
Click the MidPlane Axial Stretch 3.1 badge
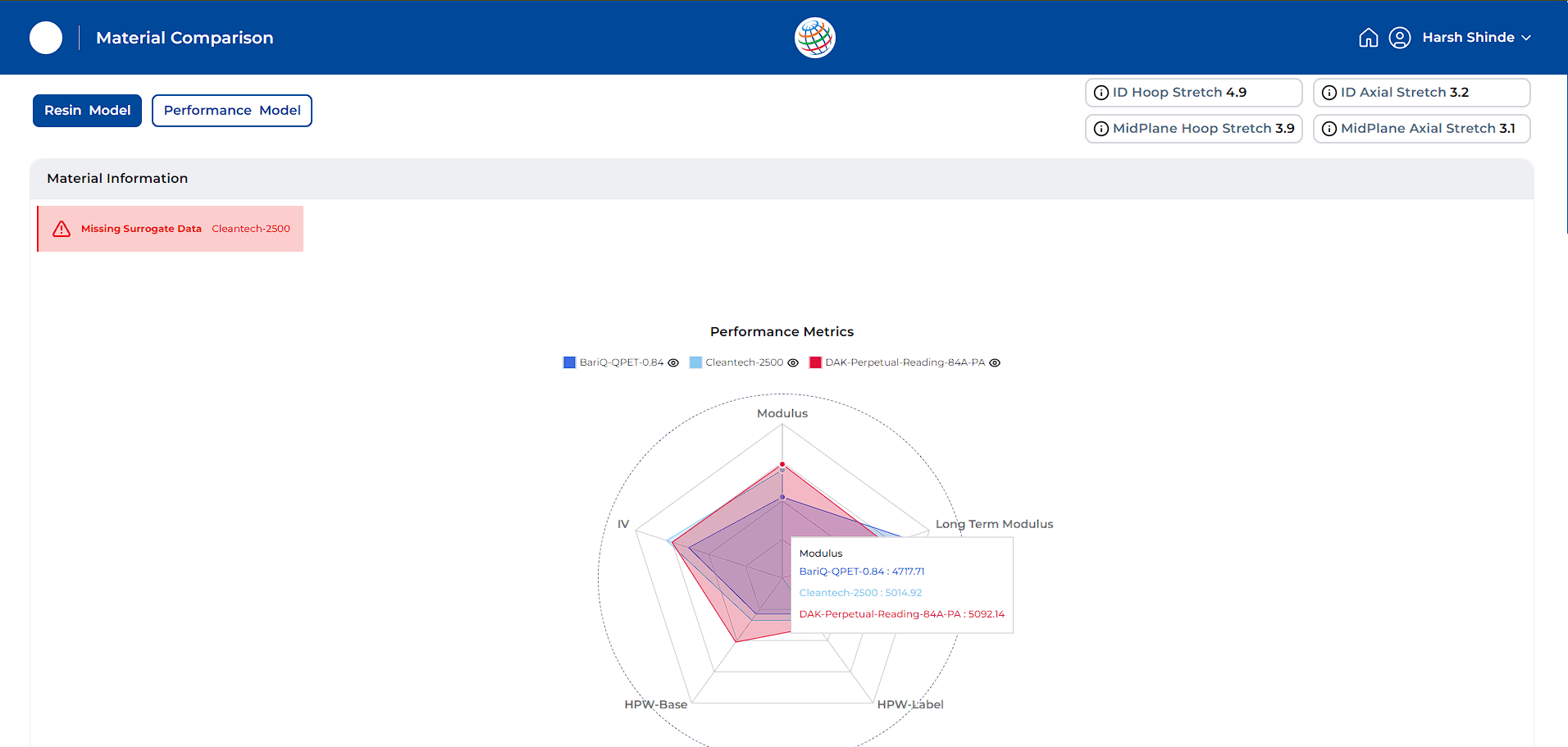[x=1421, y=129]
